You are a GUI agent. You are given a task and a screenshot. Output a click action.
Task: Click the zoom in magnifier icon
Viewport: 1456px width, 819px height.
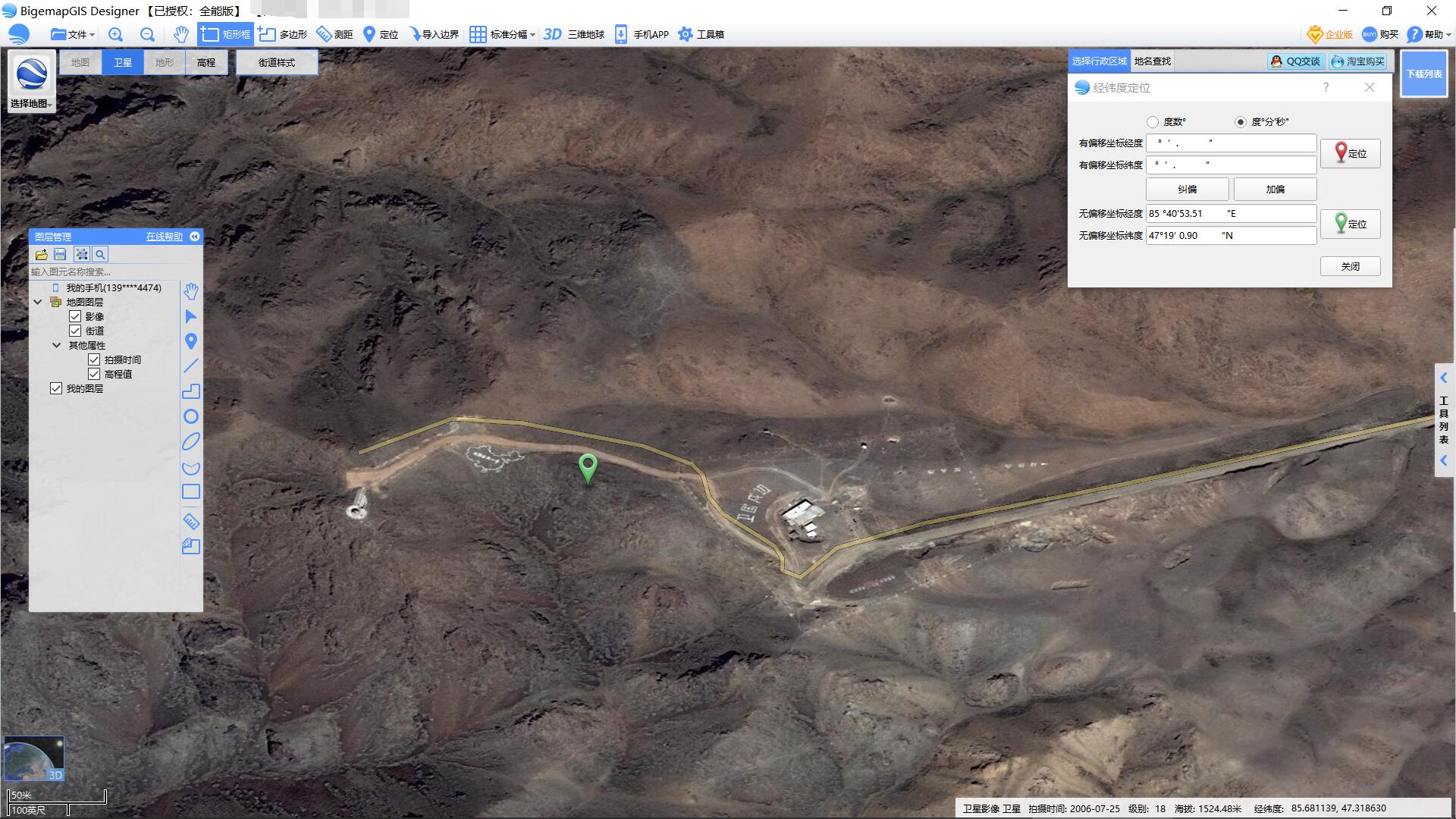[115, 34]
